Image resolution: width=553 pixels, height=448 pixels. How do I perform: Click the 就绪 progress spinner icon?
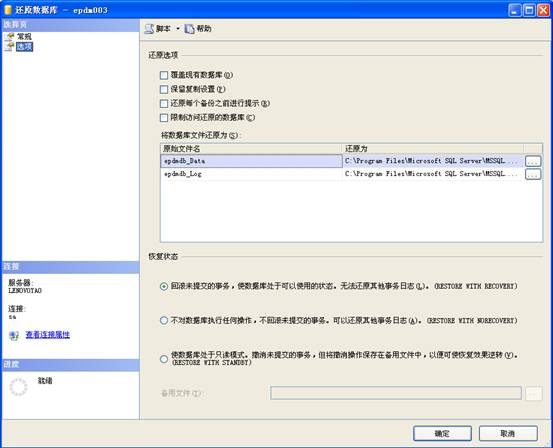[18, 387]
